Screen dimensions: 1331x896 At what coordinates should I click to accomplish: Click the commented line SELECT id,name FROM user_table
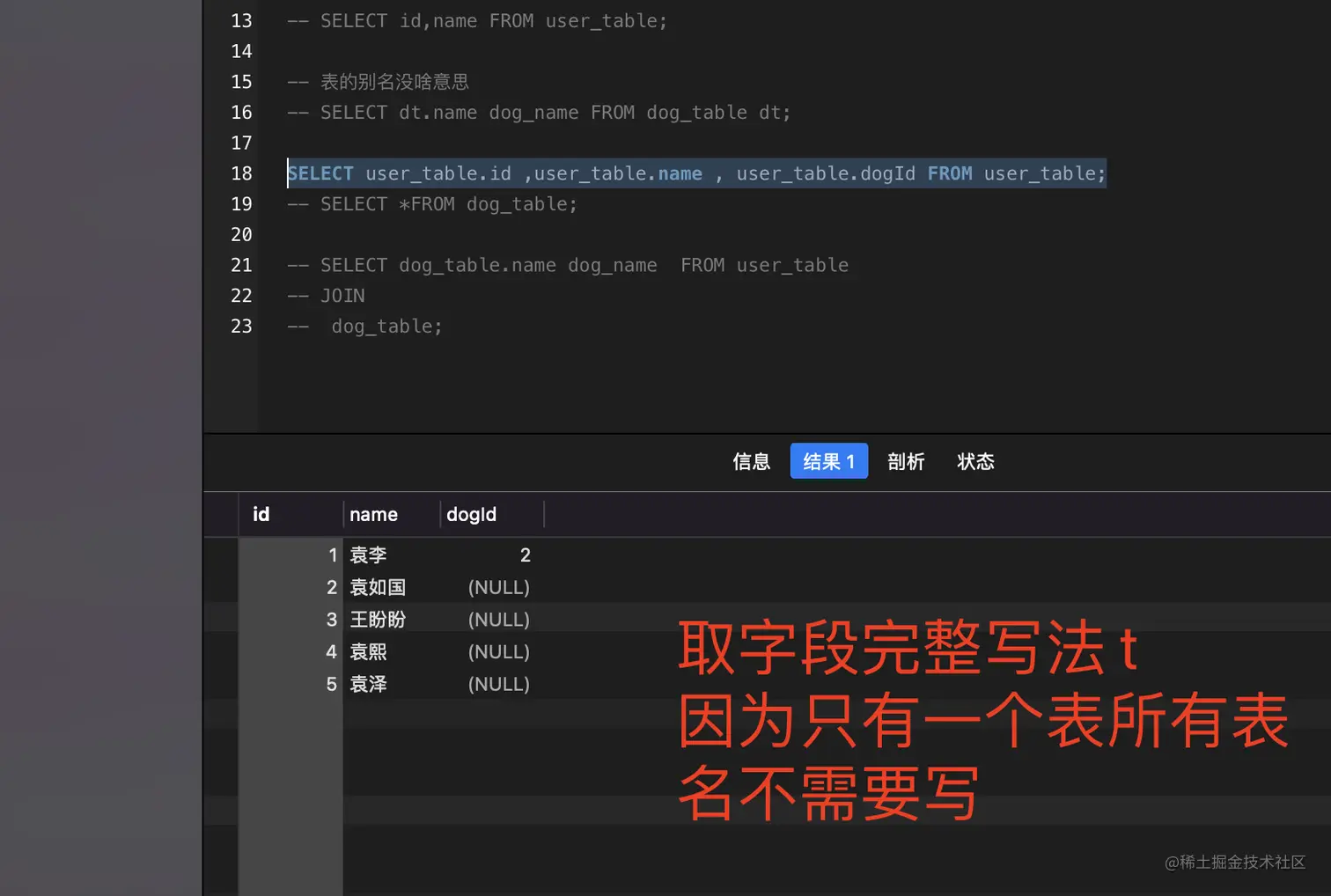tap(477, 20)
